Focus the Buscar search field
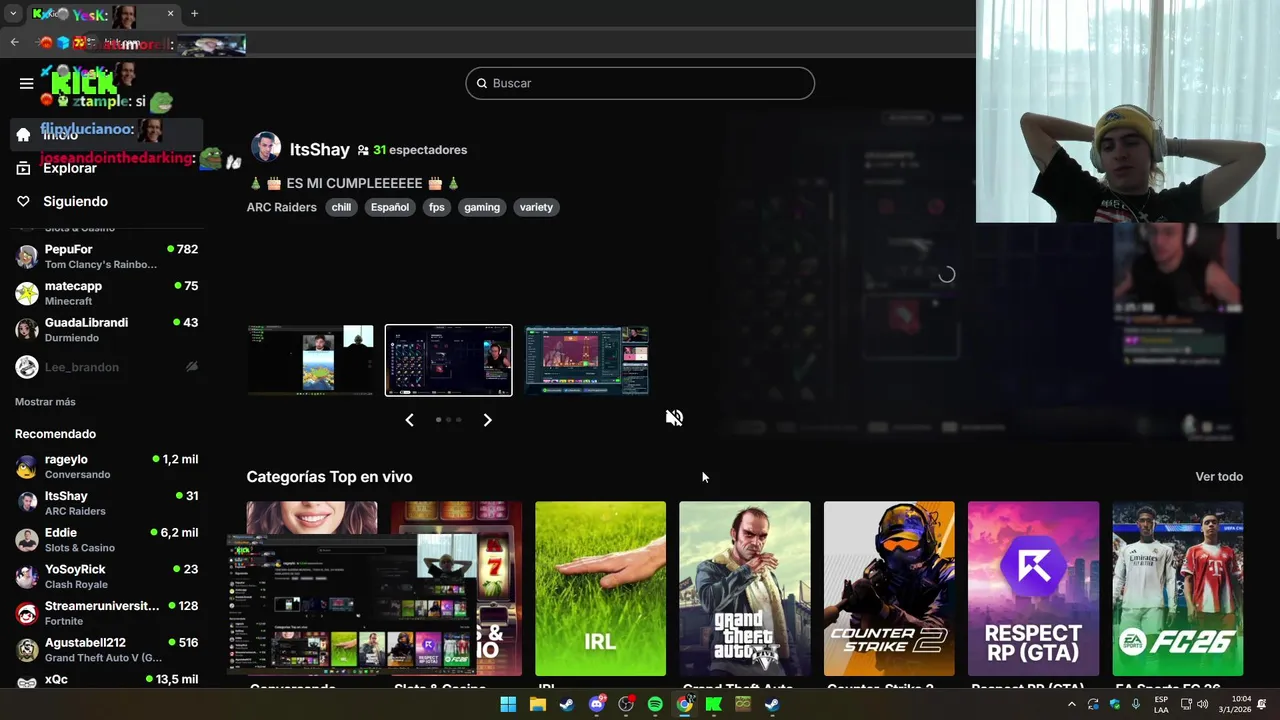1280x720 pixels. (x=640, y=83)
